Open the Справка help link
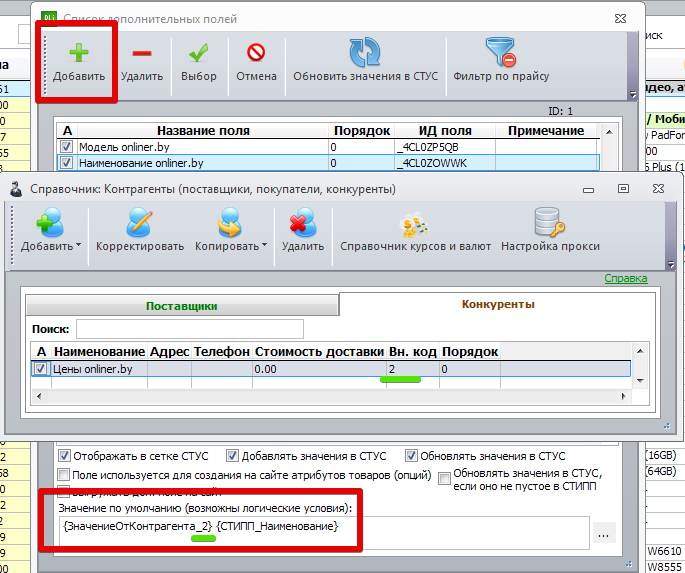Screen dimensions: 685x573 (626, 278)
